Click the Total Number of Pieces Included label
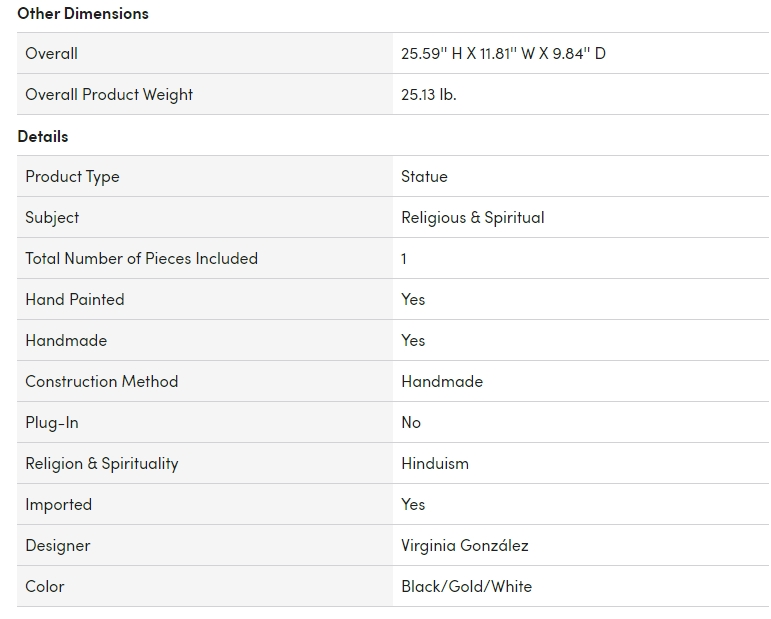 coord(141,258)
